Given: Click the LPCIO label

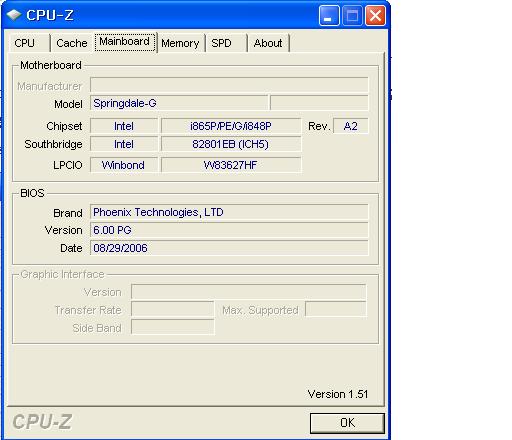Looking at the screenshot, I should click(68, 165).
